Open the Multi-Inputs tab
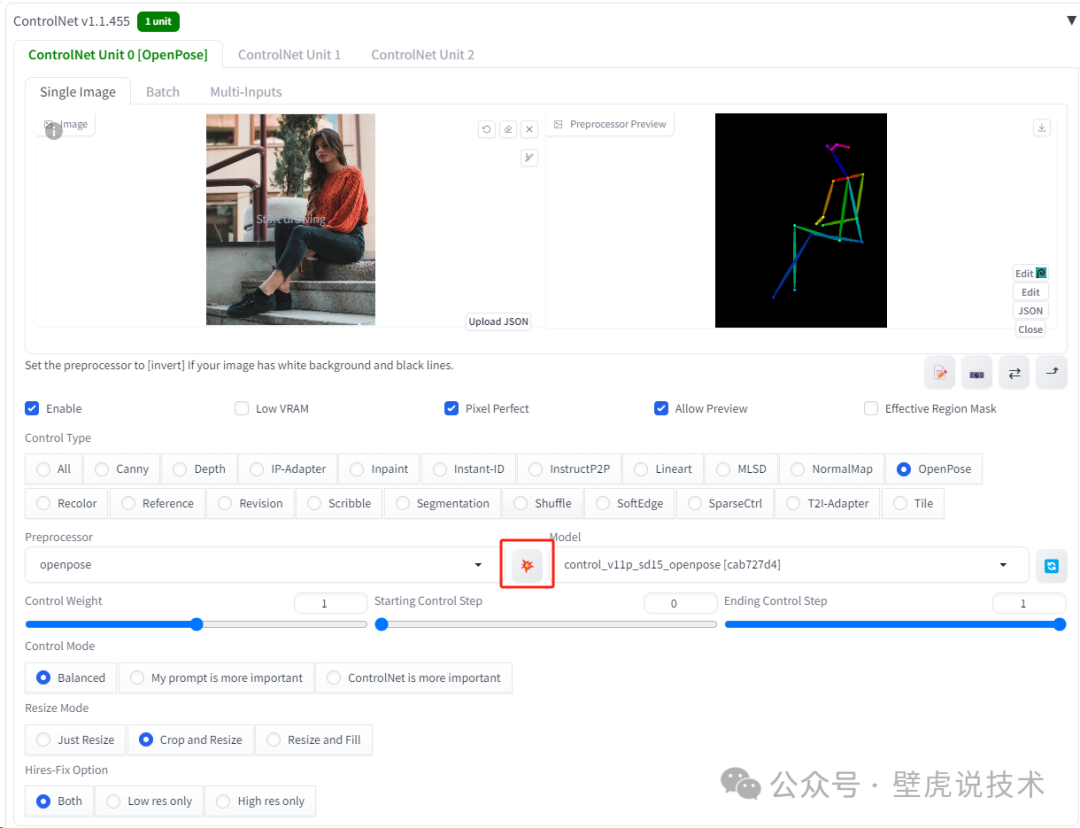 (246, 92)
